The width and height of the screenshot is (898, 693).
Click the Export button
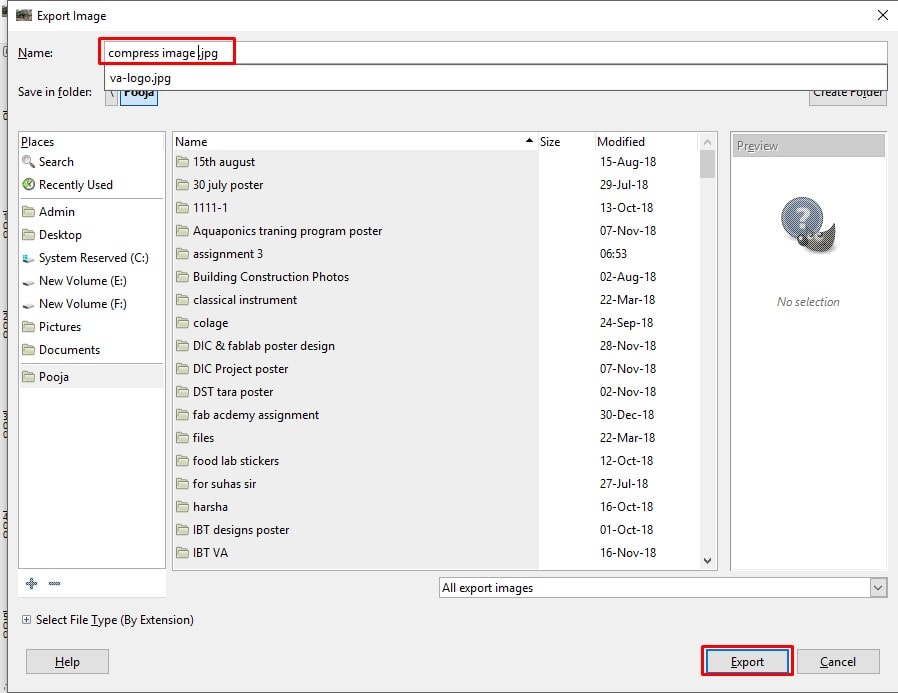pyautogui.click(x=747, y=662)
